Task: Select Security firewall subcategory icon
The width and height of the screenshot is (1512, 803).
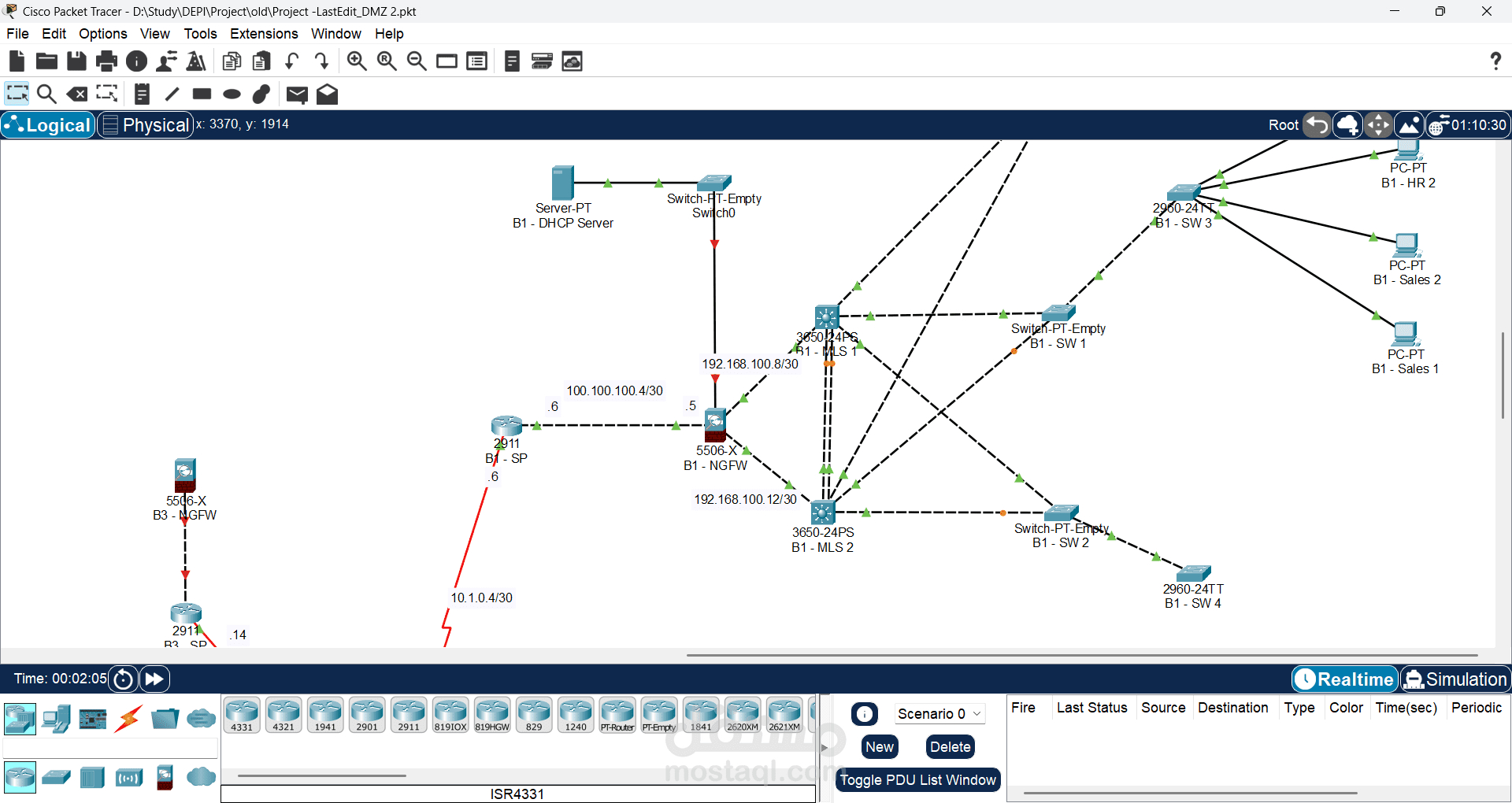Action: point(165,778)
